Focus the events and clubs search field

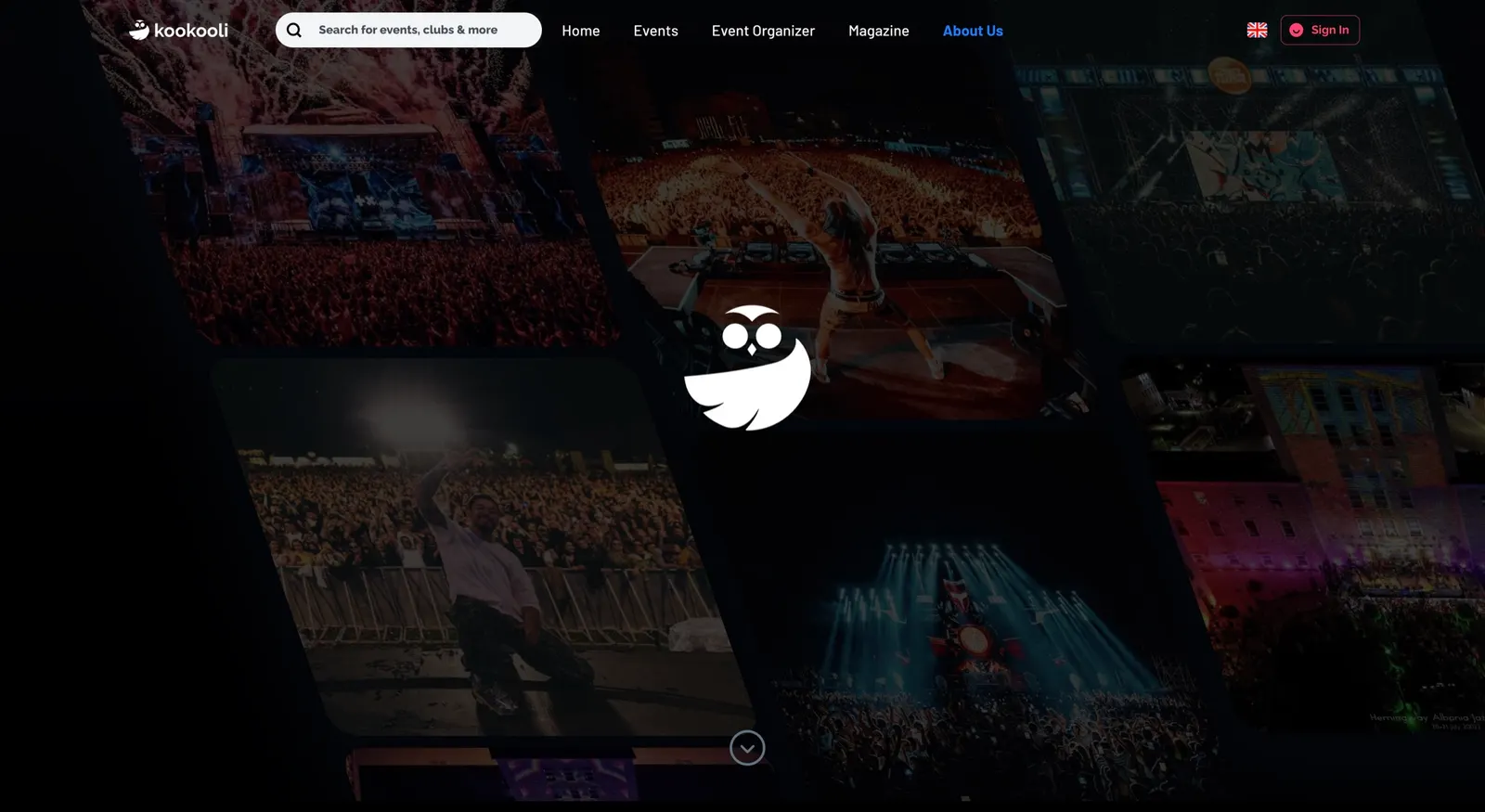pyautogui.click(x=408, y=30)
